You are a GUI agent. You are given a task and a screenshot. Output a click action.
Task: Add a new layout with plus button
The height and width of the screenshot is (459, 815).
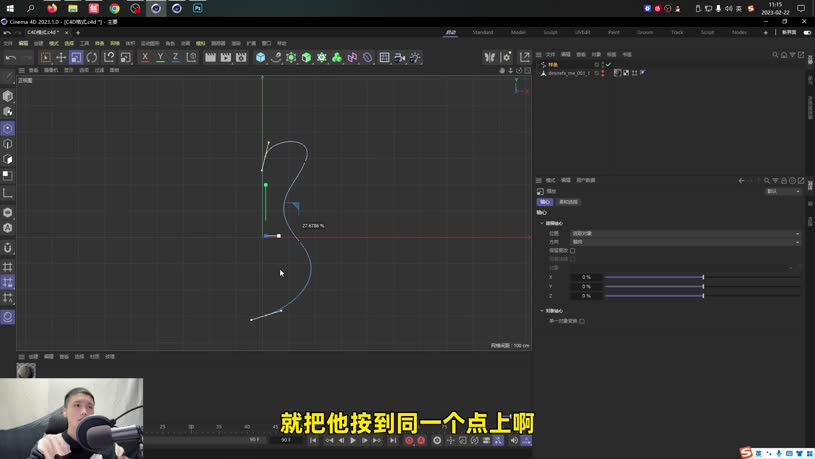[x=766, y=32]
